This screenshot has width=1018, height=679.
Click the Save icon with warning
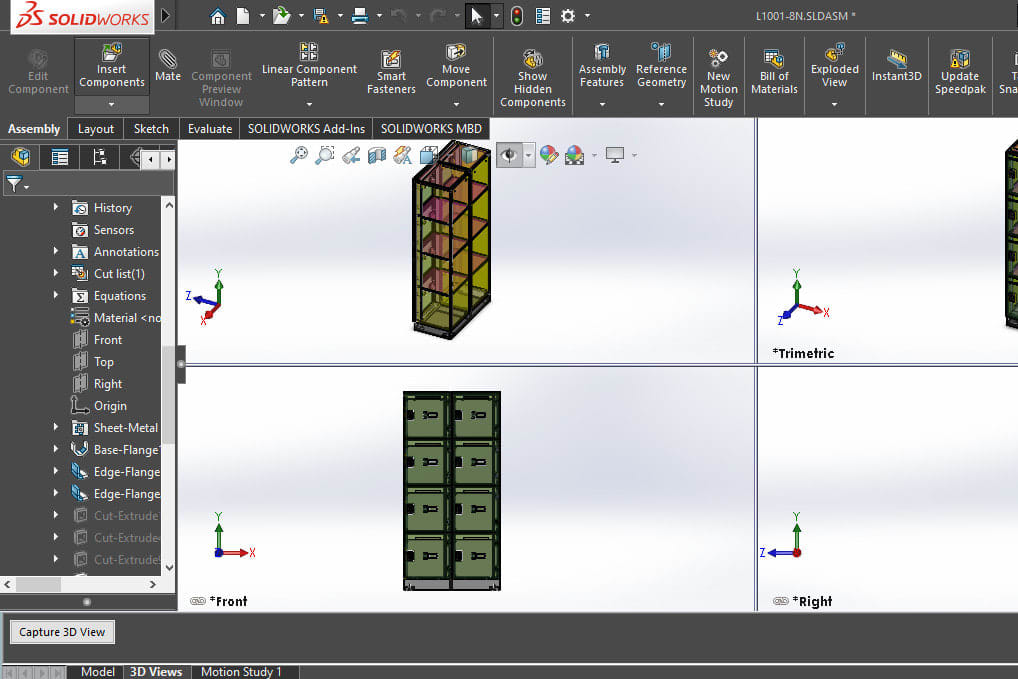(321, 16)
